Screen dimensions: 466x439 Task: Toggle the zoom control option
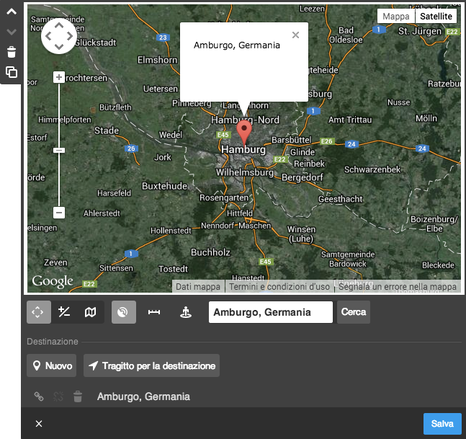click(x=64, y=312)
